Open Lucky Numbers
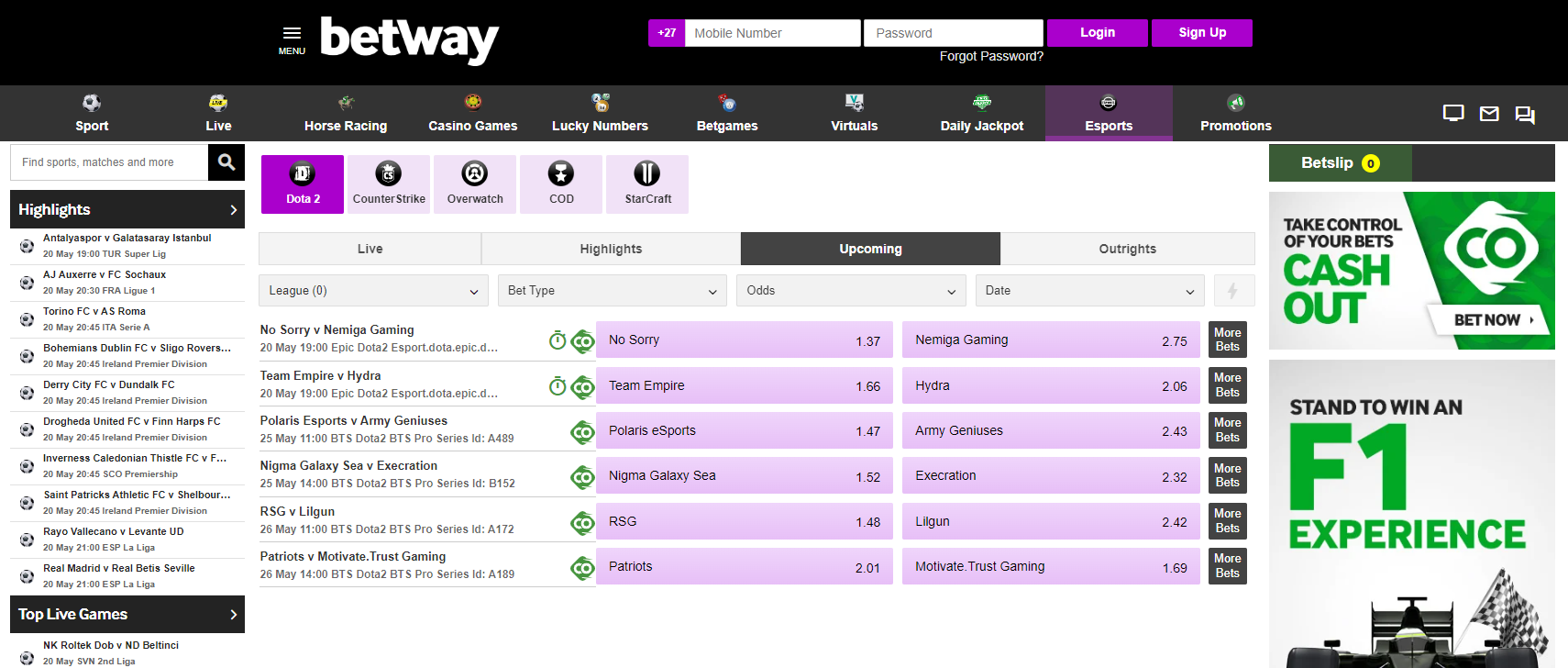1568x668 pixels. click(600, 114)
